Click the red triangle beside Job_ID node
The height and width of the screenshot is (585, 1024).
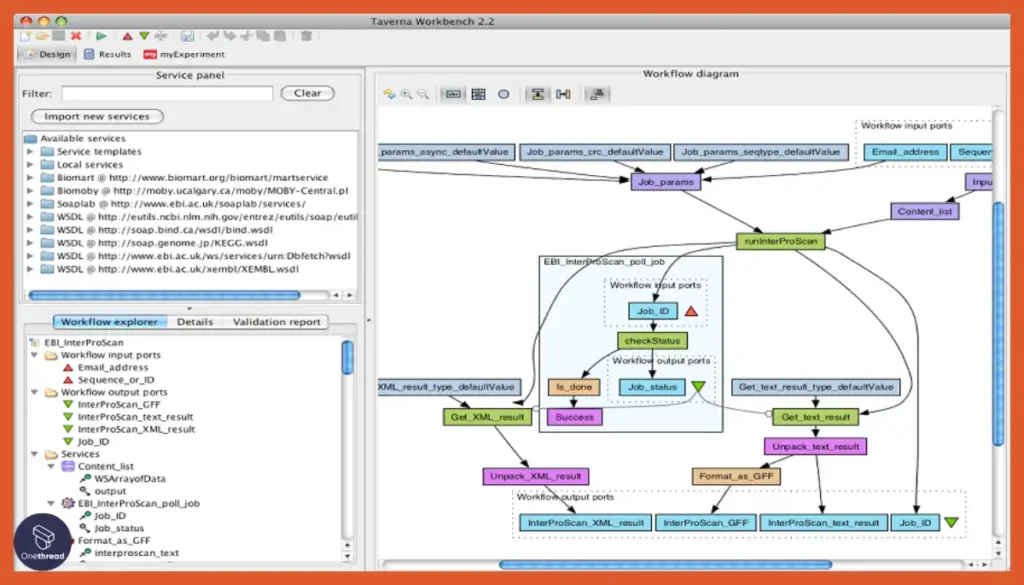[x=691, y=311]
